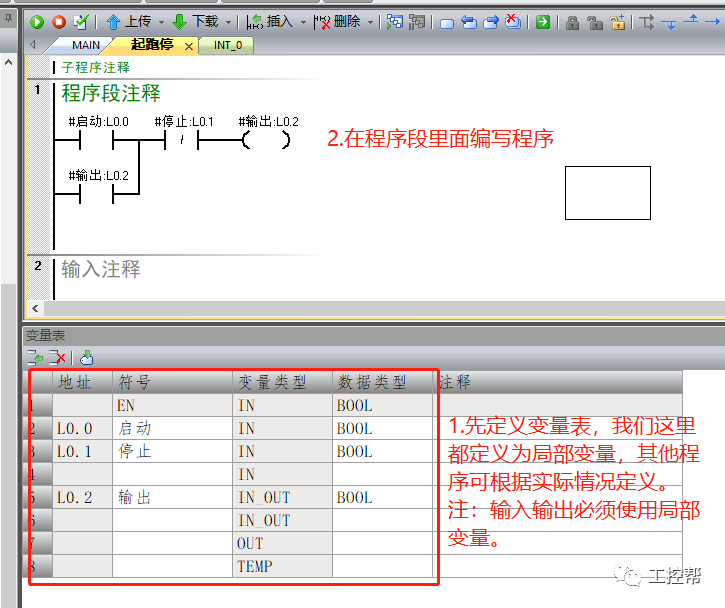
Task: Click the toggle bookmark icon
Action: click(x=447, y=23)
